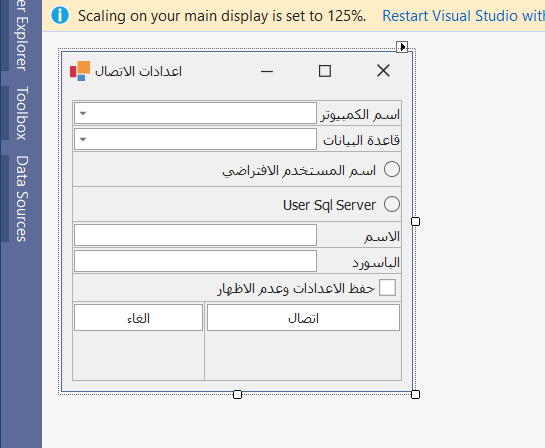This screenshot has height=448, width=545.
Task: Click the form's X close button
Action: (383, 71)
